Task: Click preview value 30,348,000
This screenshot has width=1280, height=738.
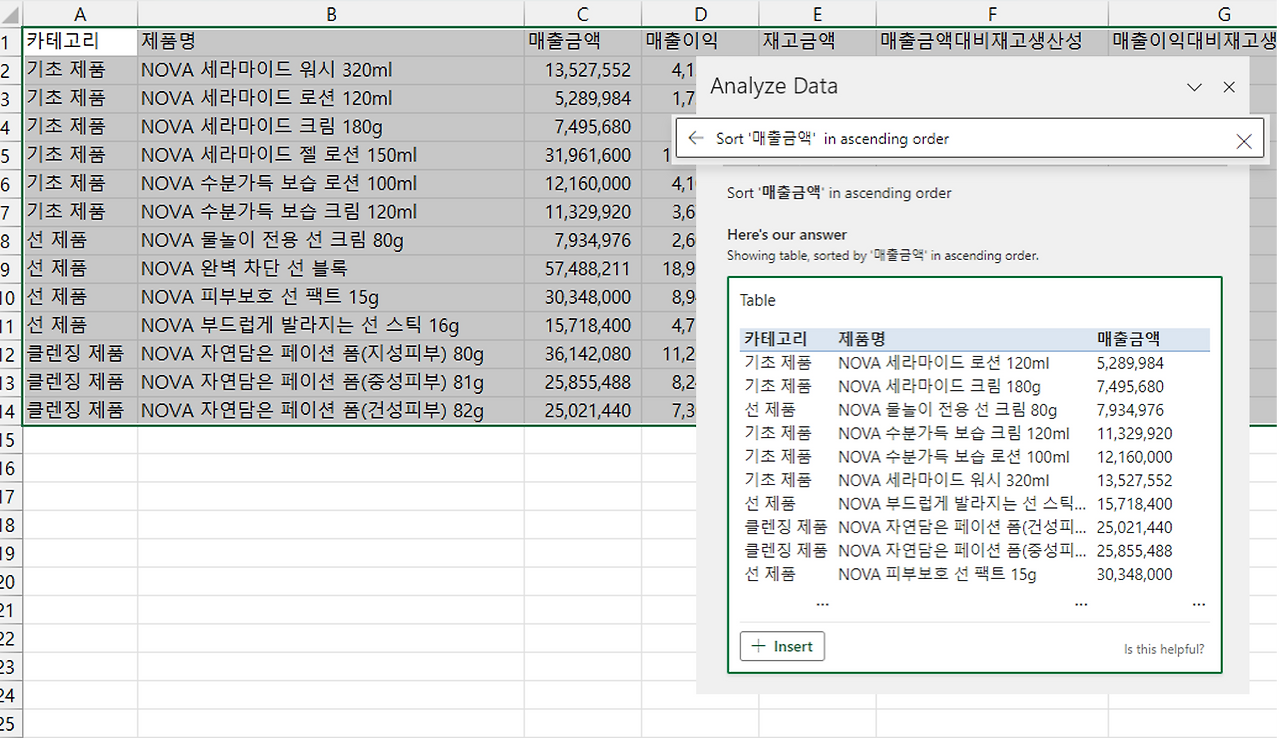Action: pyautogui.click(x=1134, y=575)
